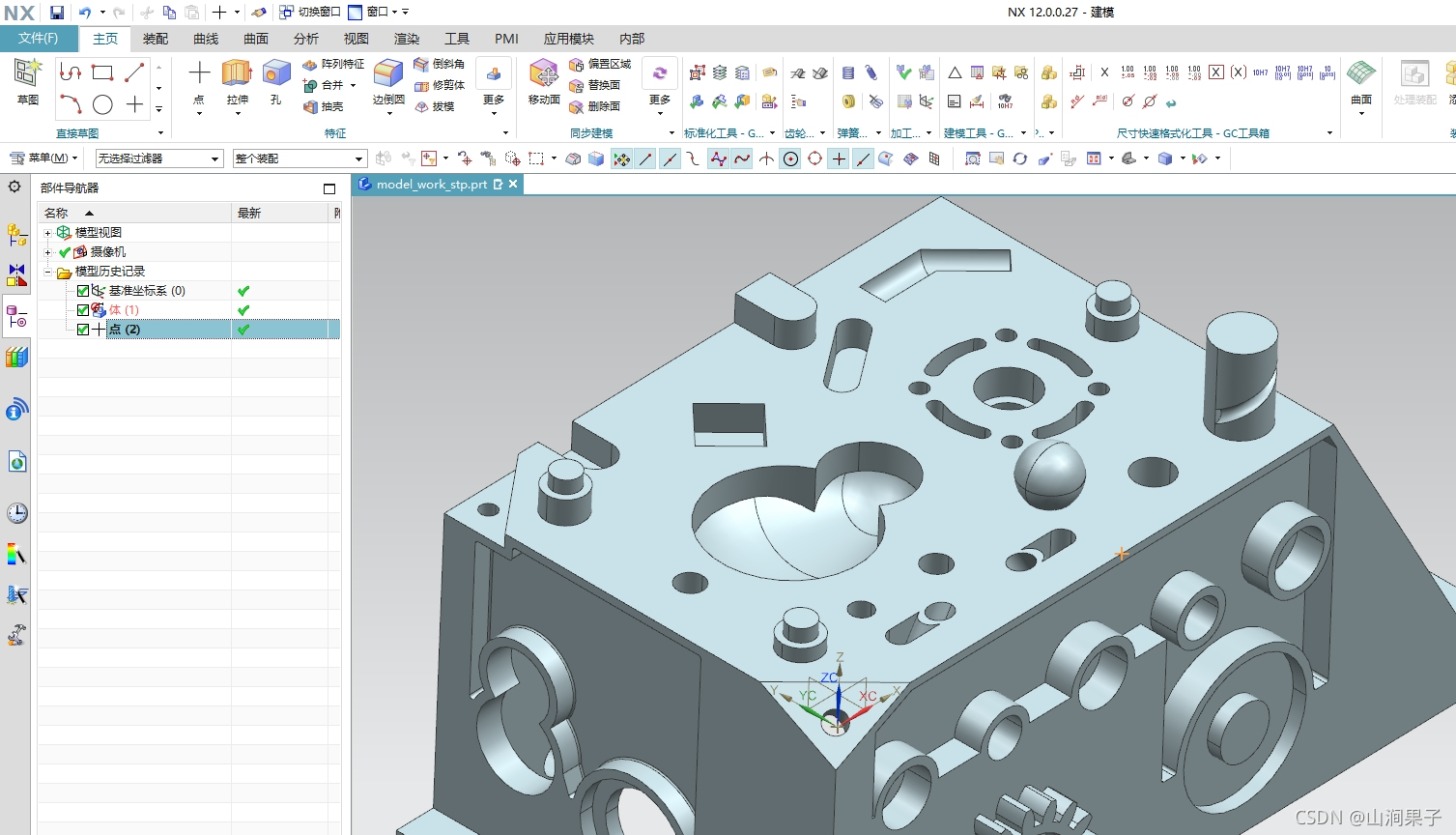This screenshot has width=1456, height=835.
Task: Toggle visibility checkbox of 基准坐标系 (0)
Action: (x=83, y=291)
